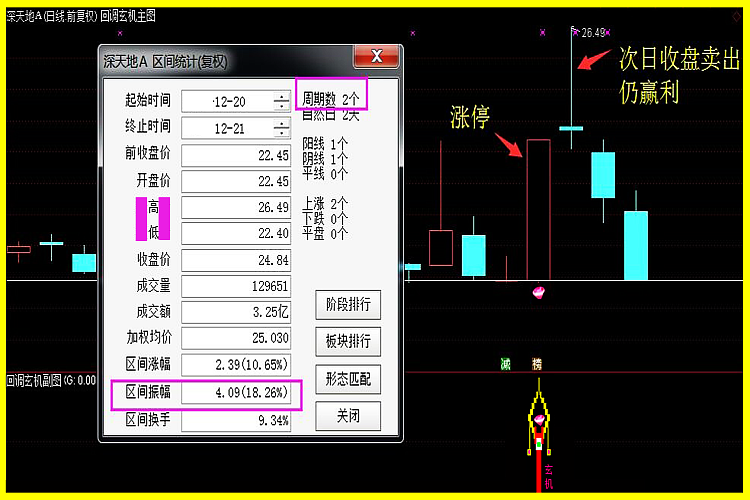The image size is (750, 500).
Task: Click the tall red limit-up candlestick
Action: (539, 208)
